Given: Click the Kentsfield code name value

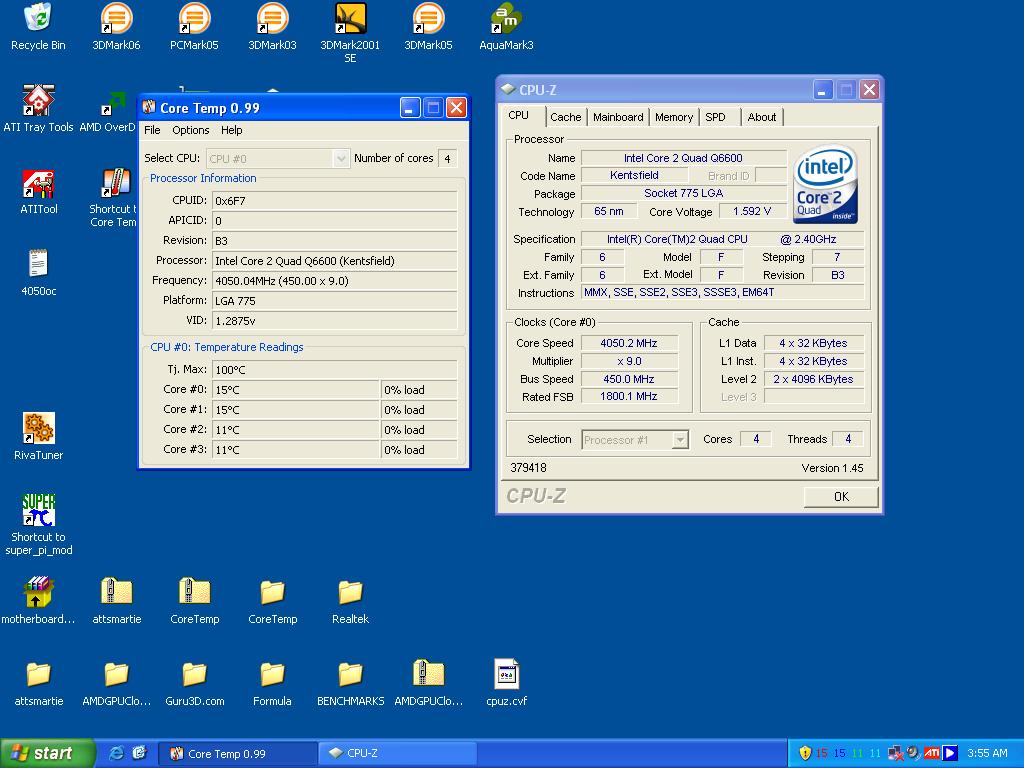Looking at the screenshot, I should tap(634, 176).
